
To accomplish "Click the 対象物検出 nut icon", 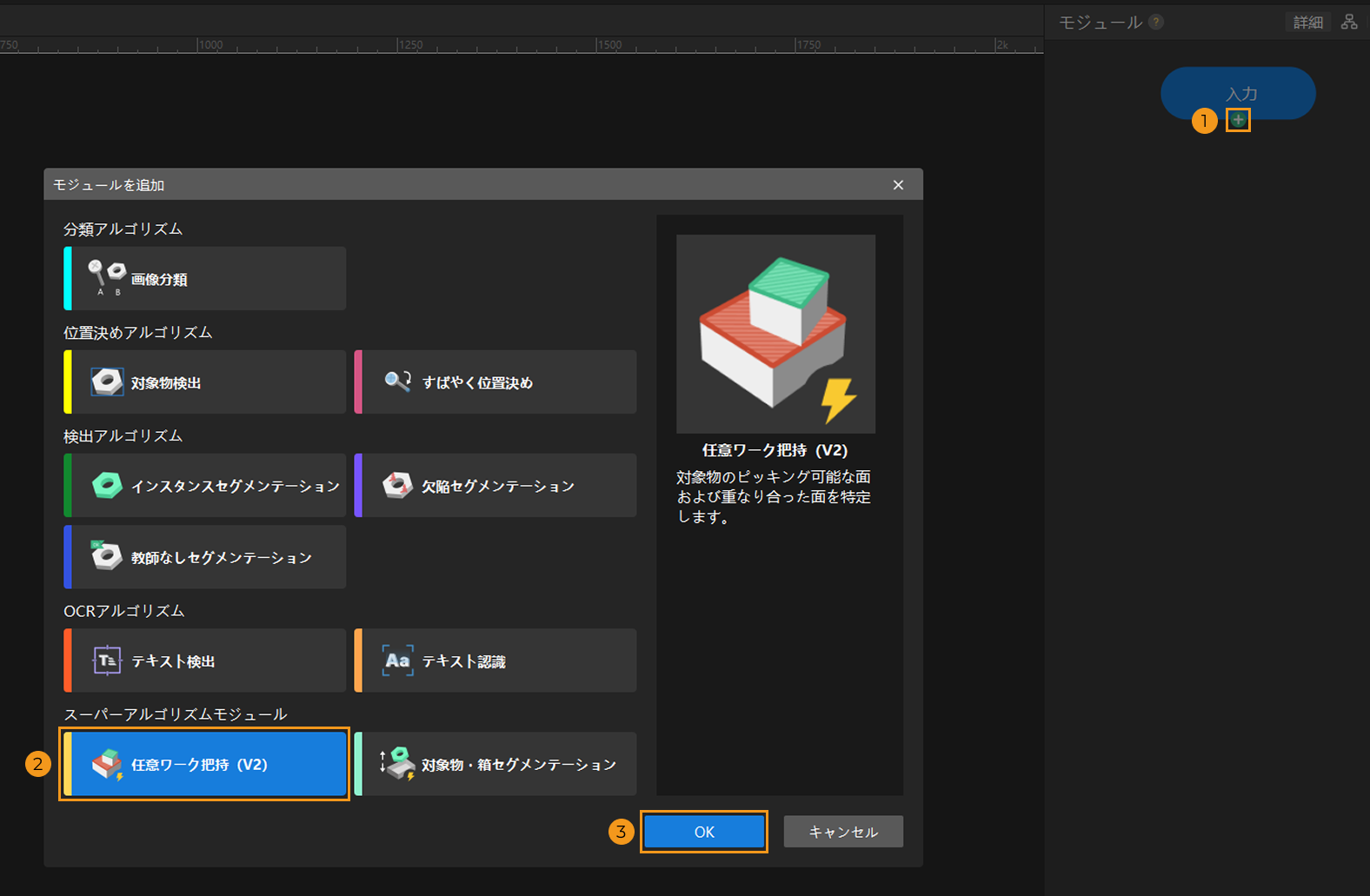I will (107, 382).
